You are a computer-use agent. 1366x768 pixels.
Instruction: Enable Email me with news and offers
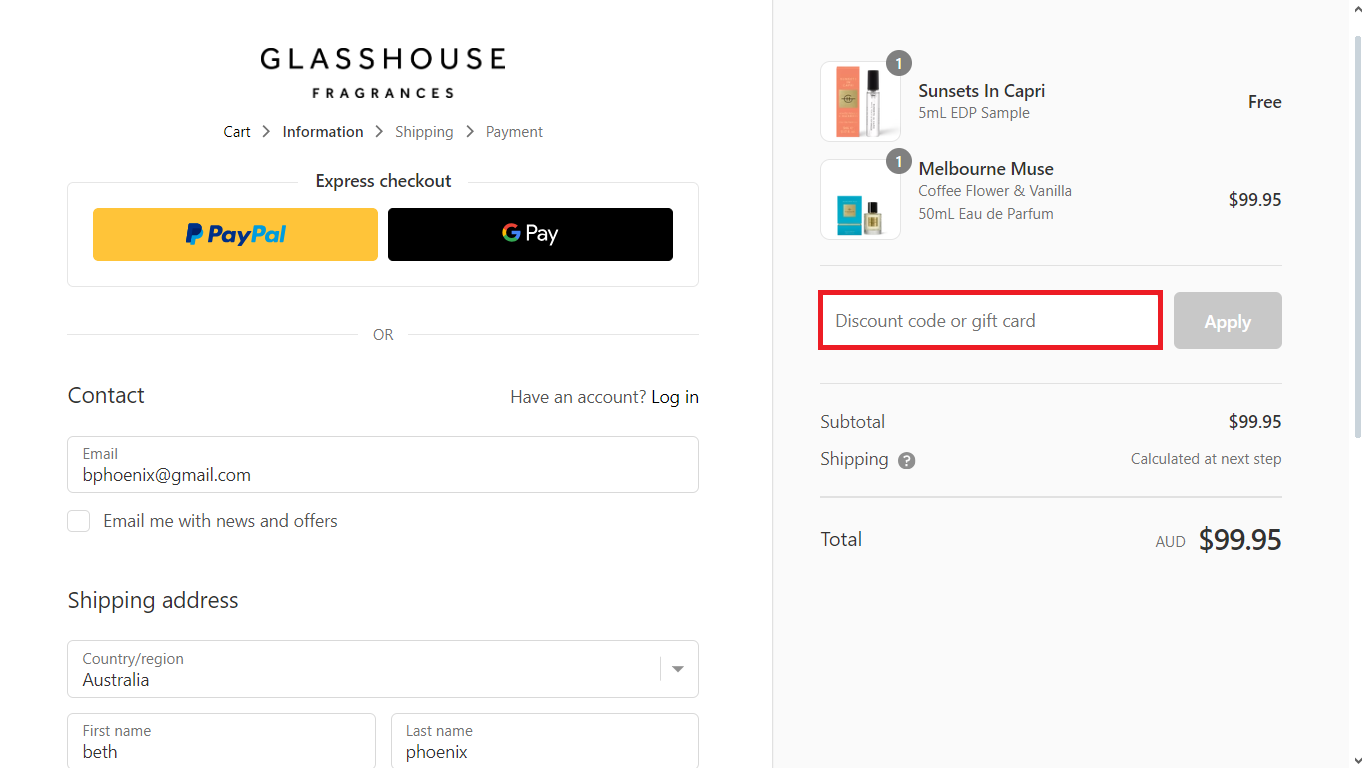point(78,520)
